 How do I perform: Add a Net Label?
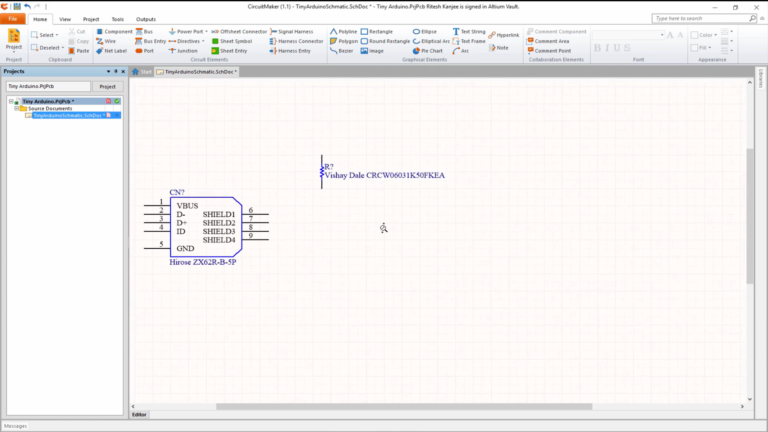pos(112,51)
